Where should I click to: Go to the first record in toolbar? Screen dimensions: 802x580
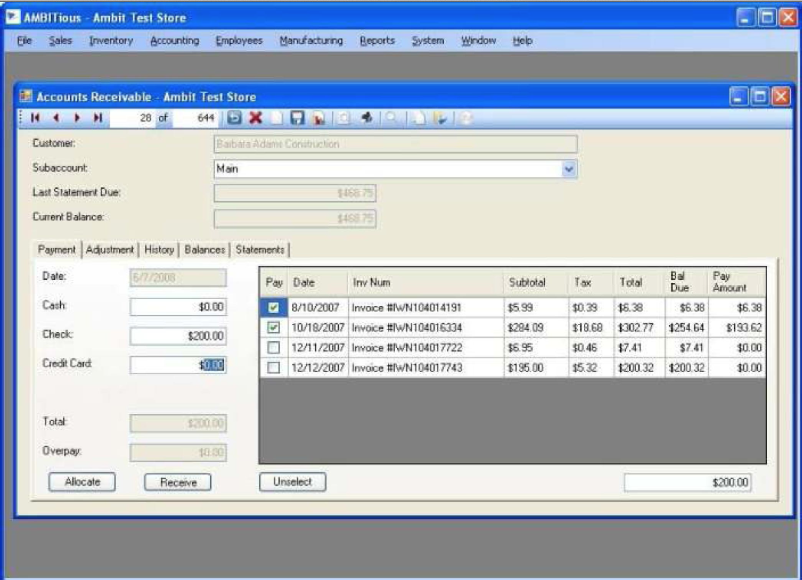coord(35,118)
